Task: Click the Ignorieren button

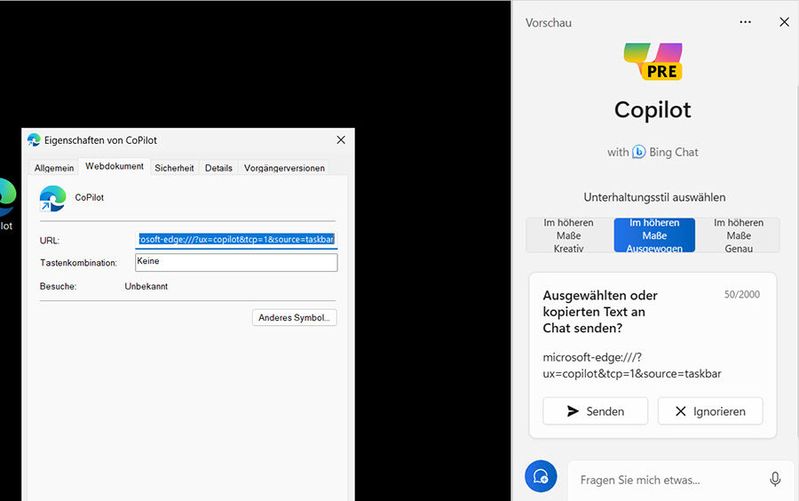Action: point(710,411)
